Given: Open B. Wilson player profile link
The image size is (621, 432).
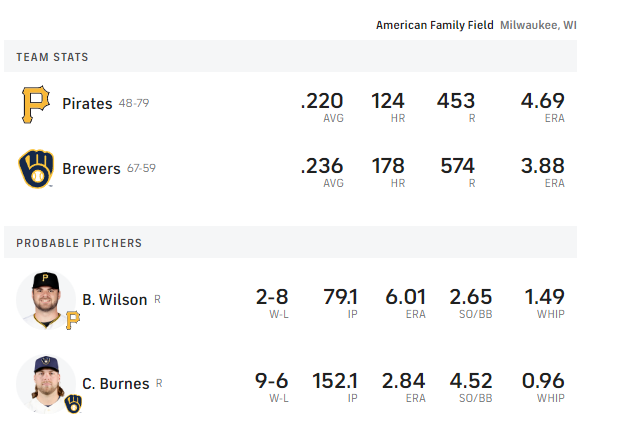Looking at the screenshot, I should click(114, 300).
